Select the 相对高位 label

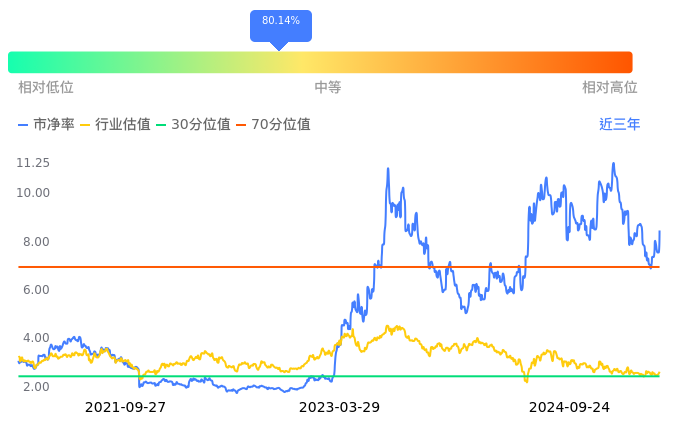610,88
